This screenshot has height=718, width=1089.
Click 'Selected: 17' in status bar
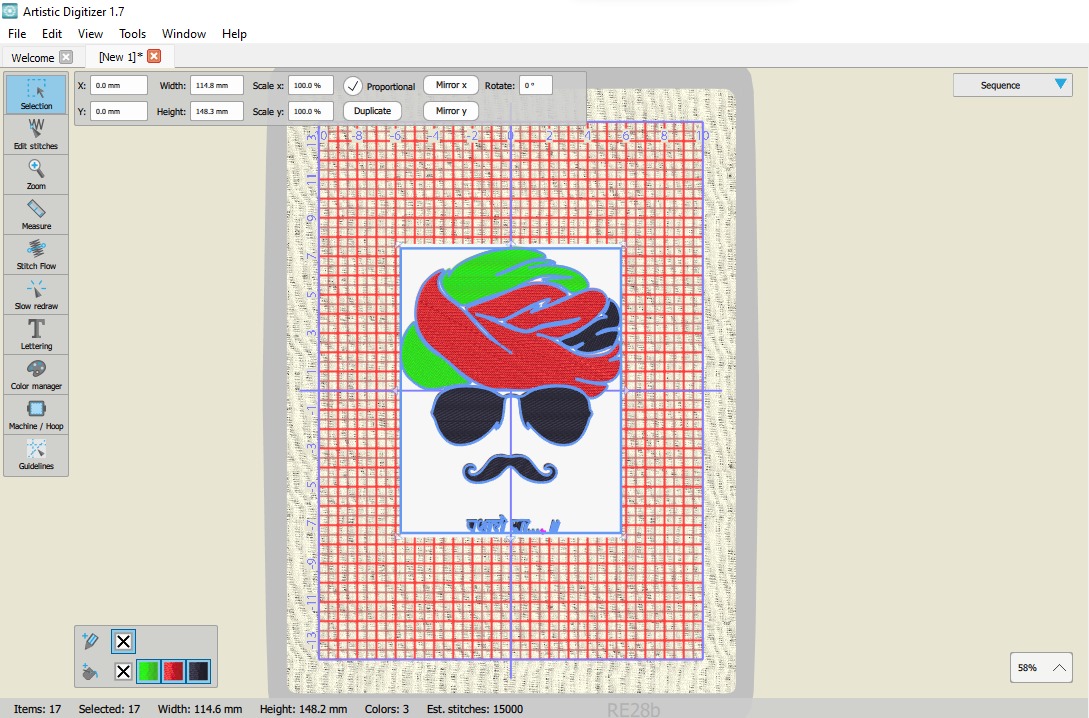tap(109, 709)
